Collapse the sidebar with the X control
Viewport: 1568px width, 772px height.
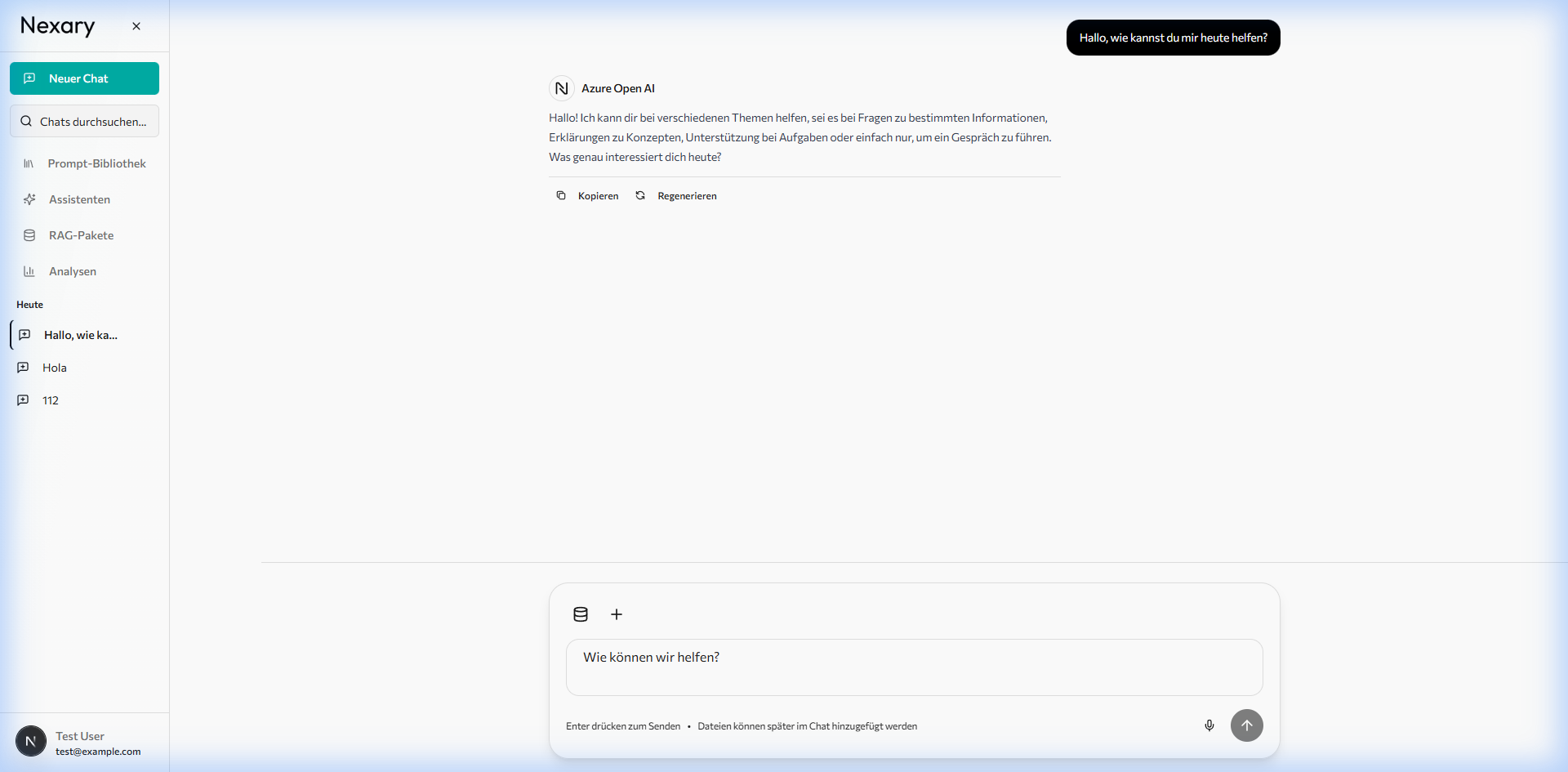(x=136, y=25)
